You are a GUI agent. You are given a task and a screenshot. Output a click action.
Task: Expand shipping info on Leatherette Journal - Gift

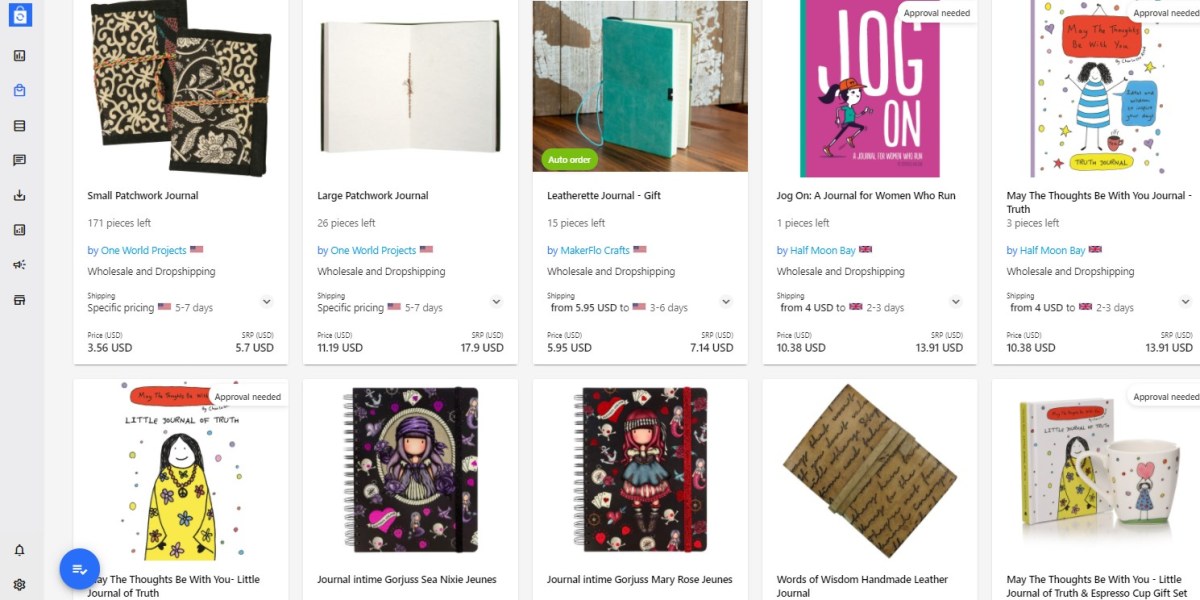click(x=726, y=301)
